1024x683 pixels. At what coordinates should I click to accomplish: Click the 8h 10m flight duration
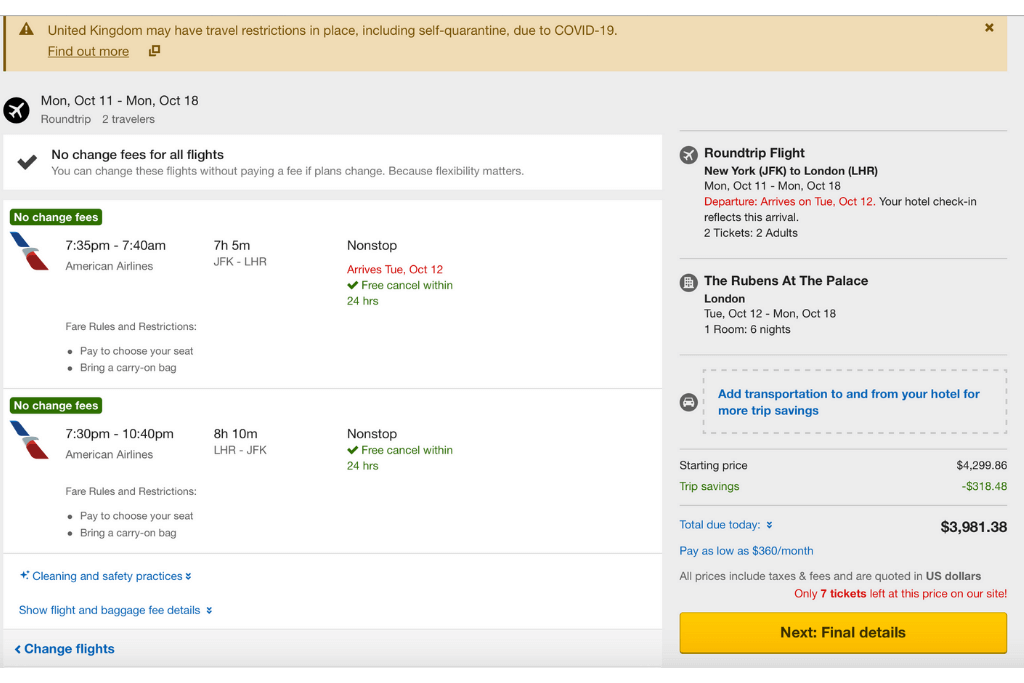pyautogui.click(x=236, y=434)
